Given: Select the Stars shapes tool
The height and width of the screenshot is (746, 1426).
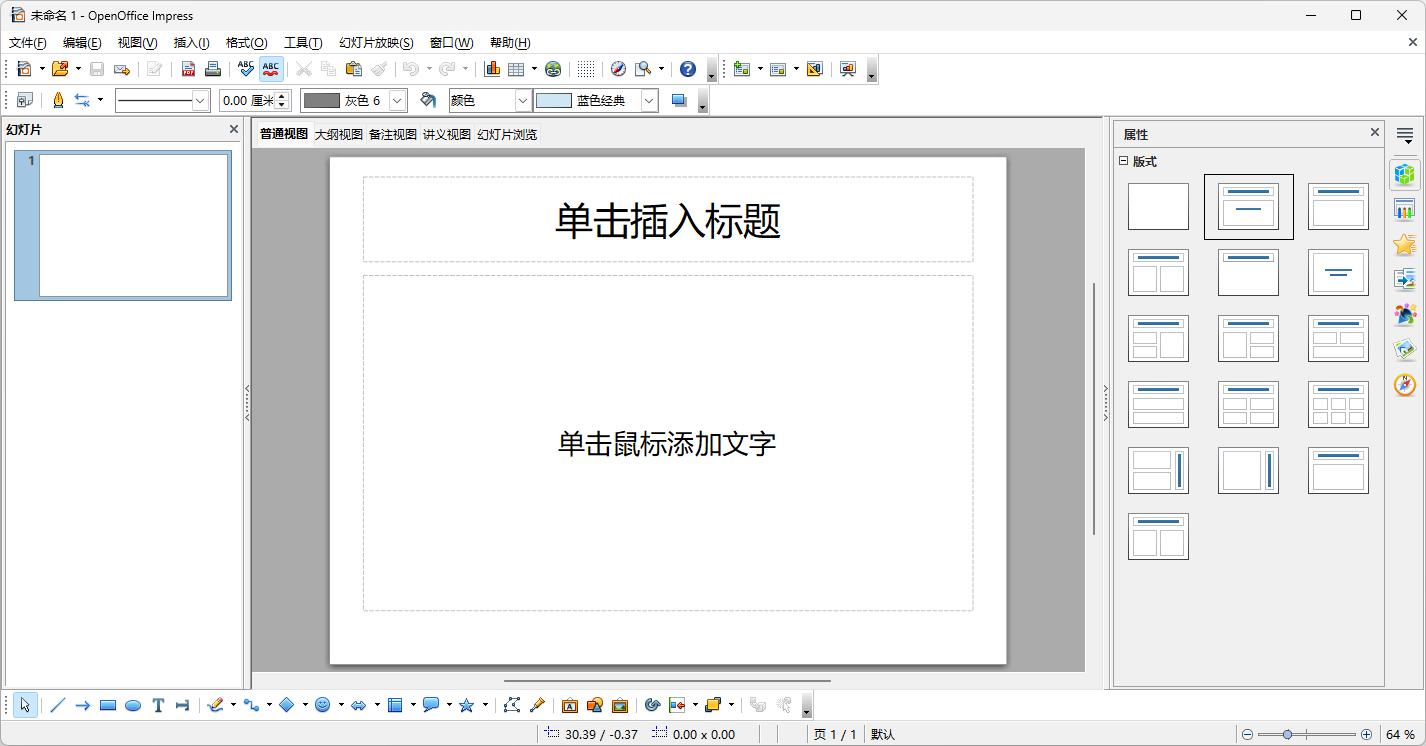Looking at the screenshot, I should 467,705.
